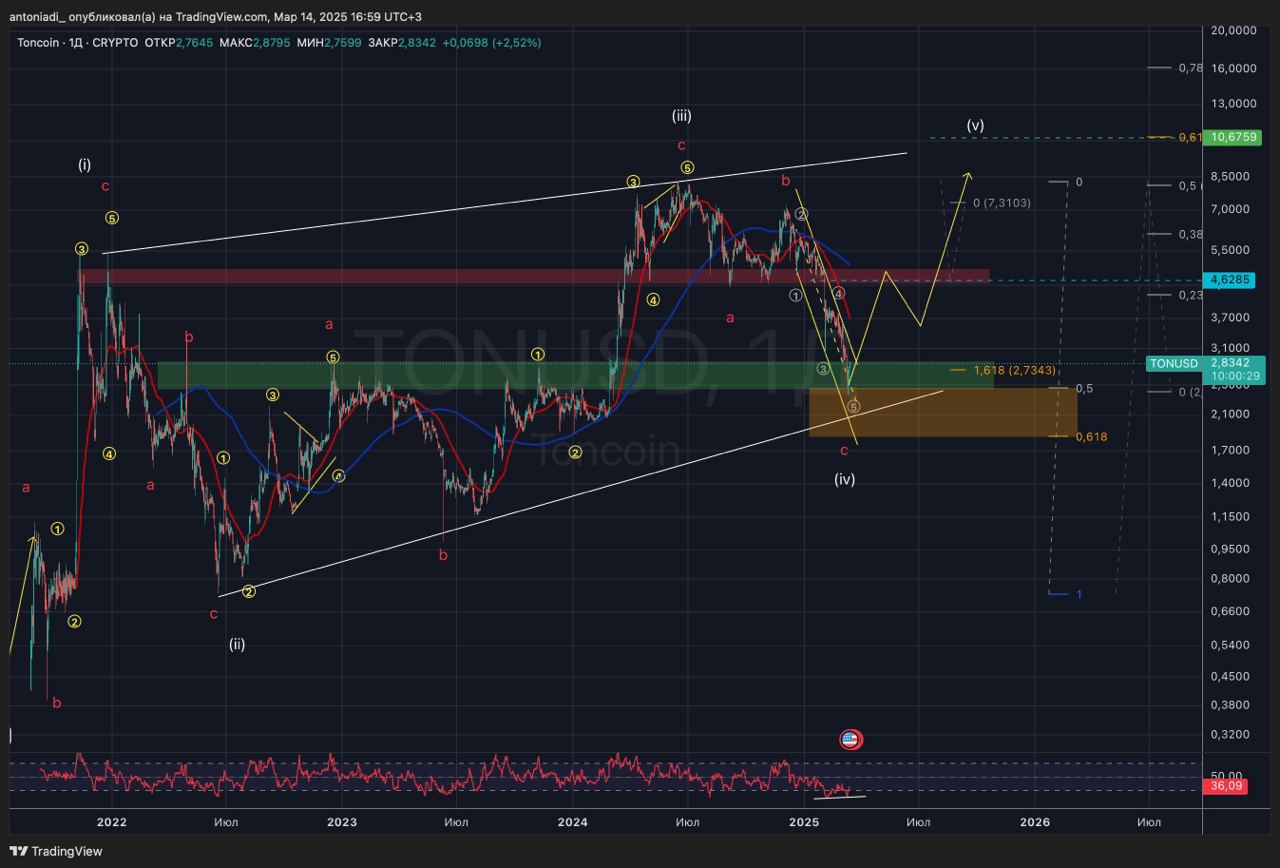Click the 2024 label on time axis

click(x=573, y=822)
